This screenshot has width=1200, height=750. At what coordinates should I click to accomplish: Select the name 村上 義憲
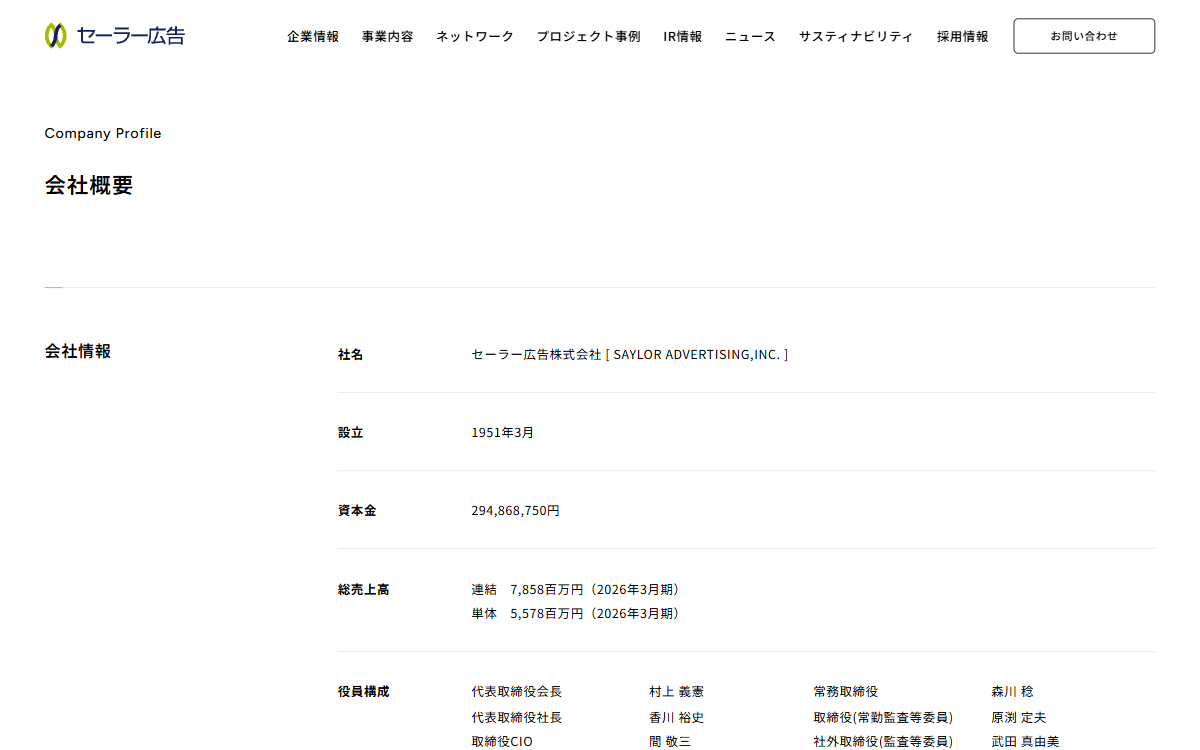[677, 692]
